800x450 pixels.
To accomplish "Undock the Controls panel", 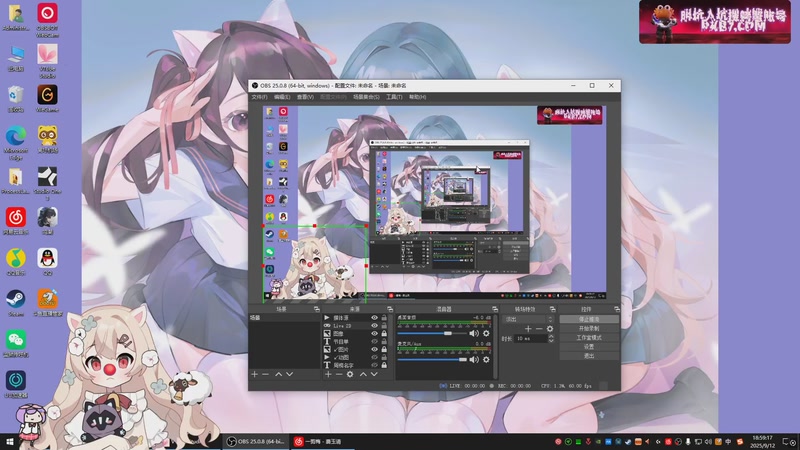I will coord(616,309).
